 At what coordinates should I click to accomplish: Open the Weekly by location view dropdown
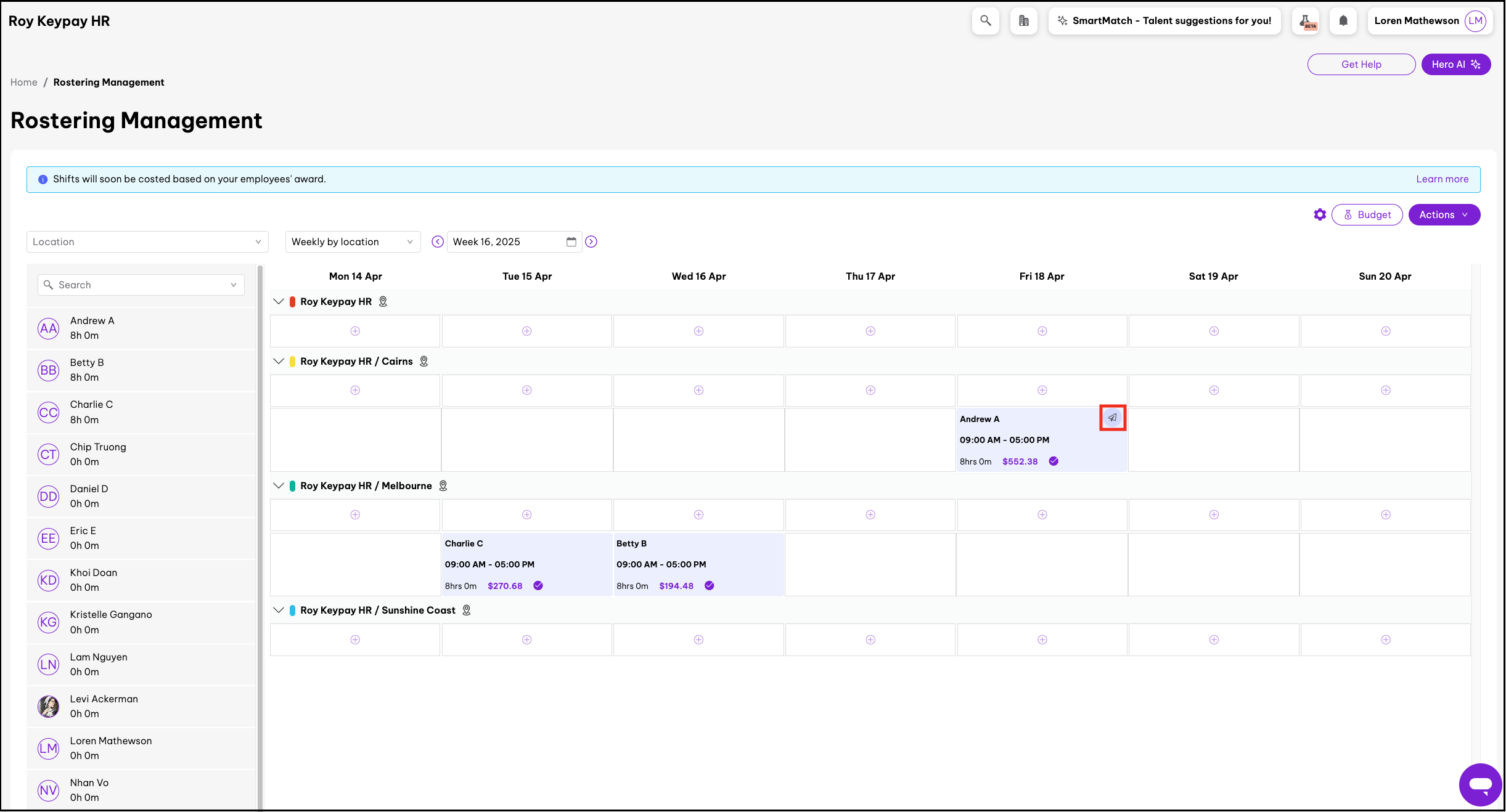[352, 242]
